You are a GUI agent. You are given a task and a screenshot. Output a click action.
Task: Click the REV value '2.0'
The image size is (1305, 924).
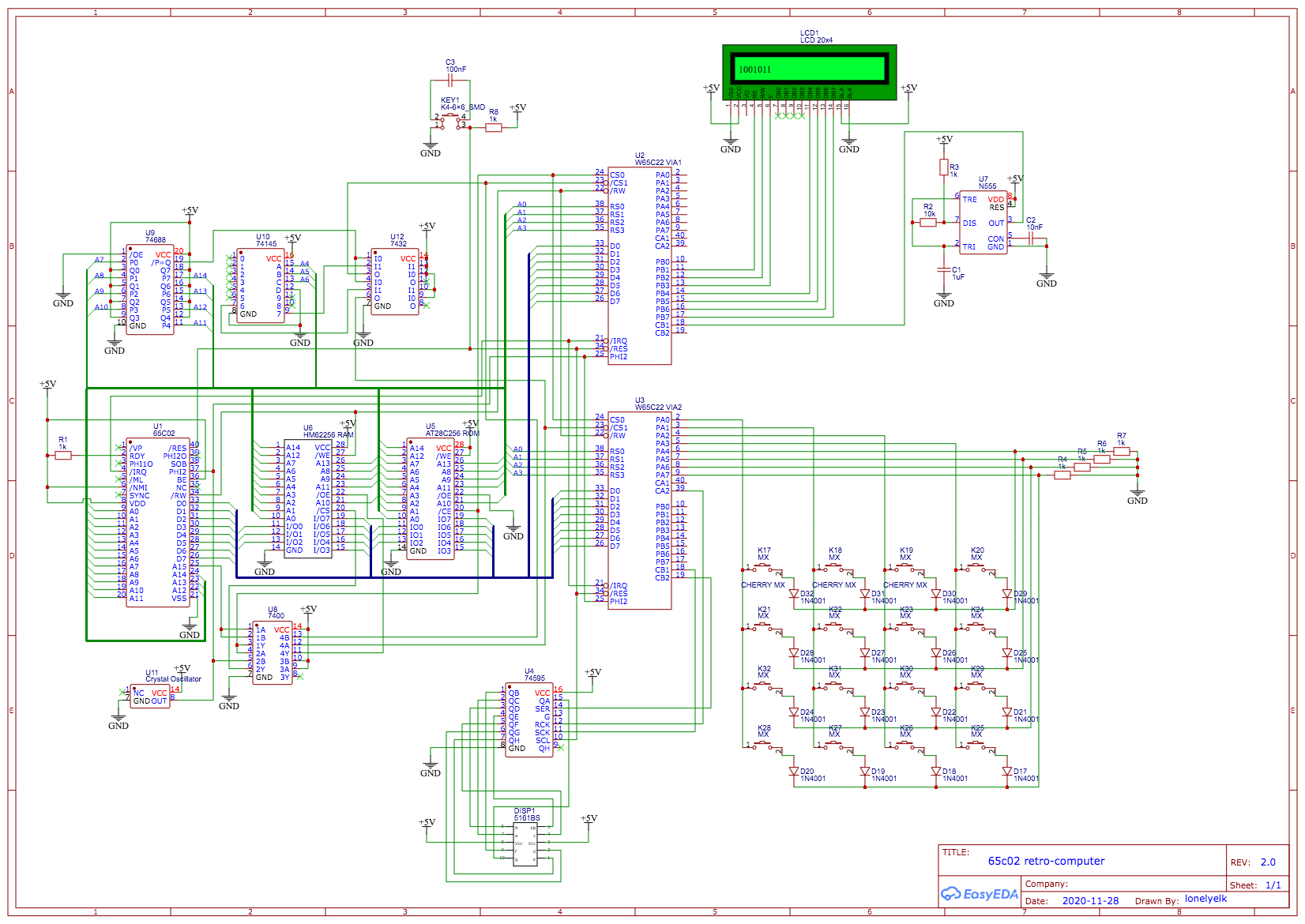point(1268,862)
